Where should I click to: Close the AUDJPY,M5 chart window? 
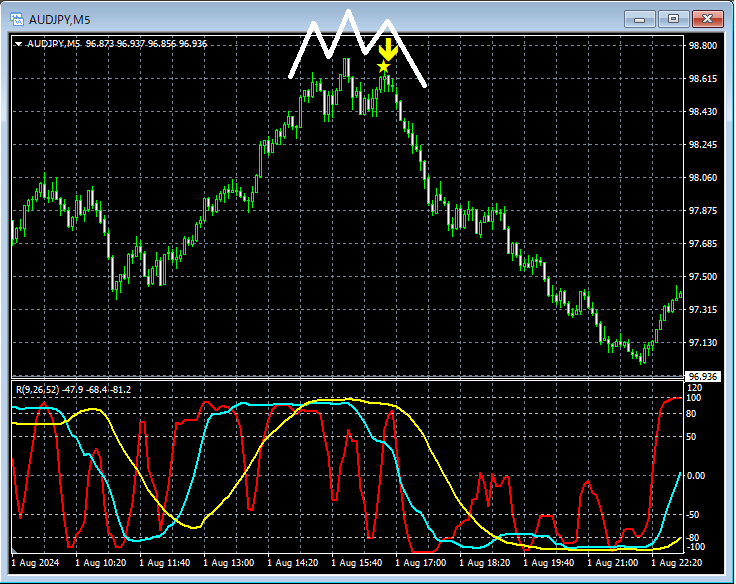(707, 19)
